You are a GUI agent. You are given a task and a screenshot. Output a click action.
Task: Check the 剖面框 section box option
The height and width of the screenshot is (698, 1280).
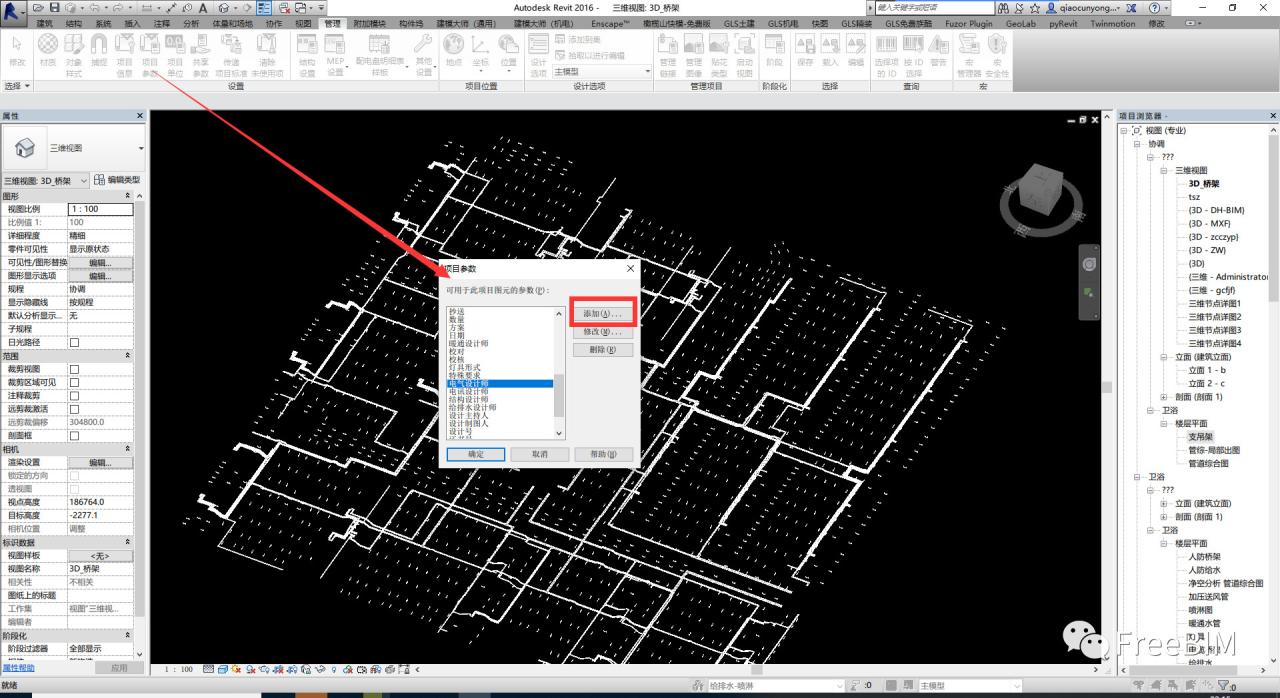74,436
